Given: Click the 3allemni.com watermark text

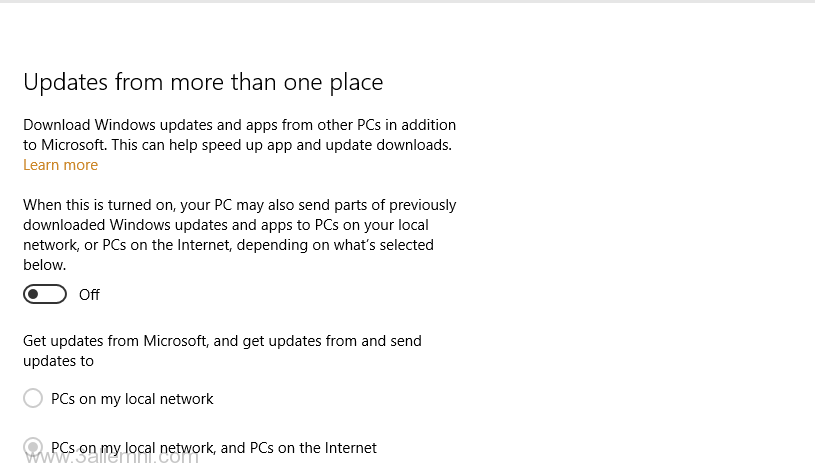Looking at the screenshot, I should [112, 458].
